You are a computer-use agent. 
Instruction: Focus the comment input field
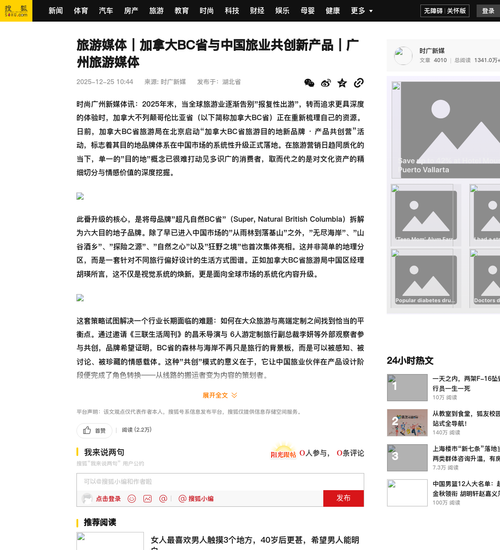coord(220,482)
